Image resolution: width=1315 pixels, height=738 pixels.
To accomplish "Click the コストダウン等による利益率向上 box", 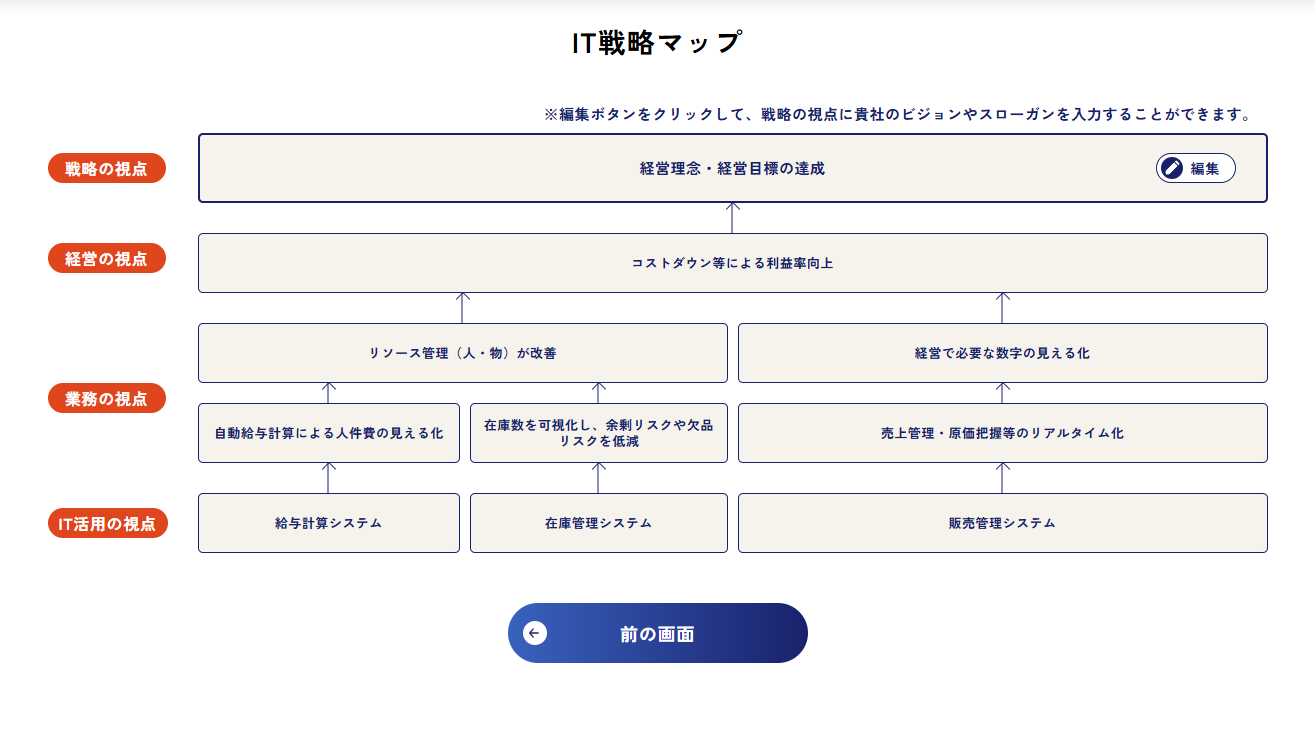I will [732, 263].
